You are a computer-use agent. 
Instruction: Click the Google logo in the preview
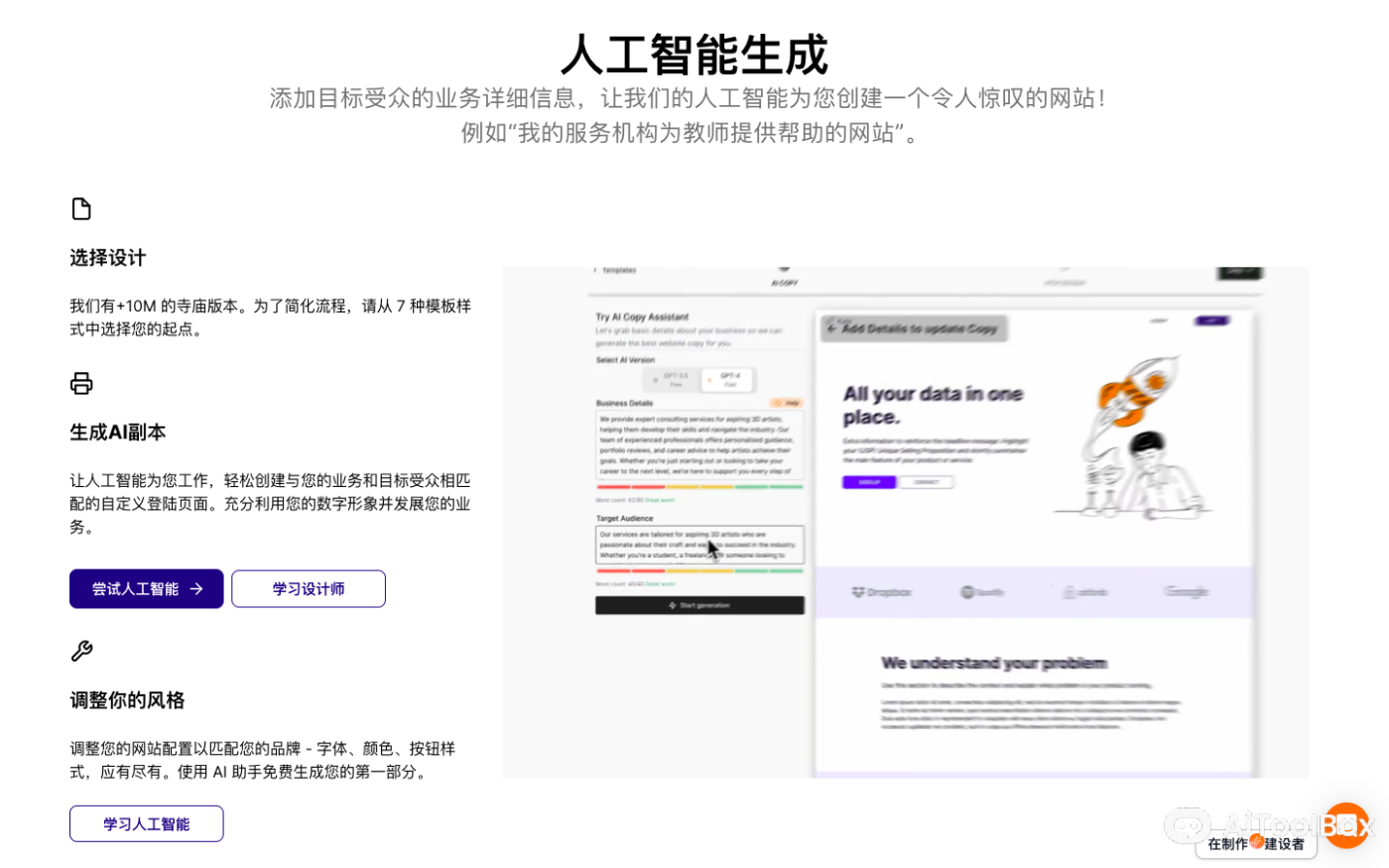tap(1187, 592)
